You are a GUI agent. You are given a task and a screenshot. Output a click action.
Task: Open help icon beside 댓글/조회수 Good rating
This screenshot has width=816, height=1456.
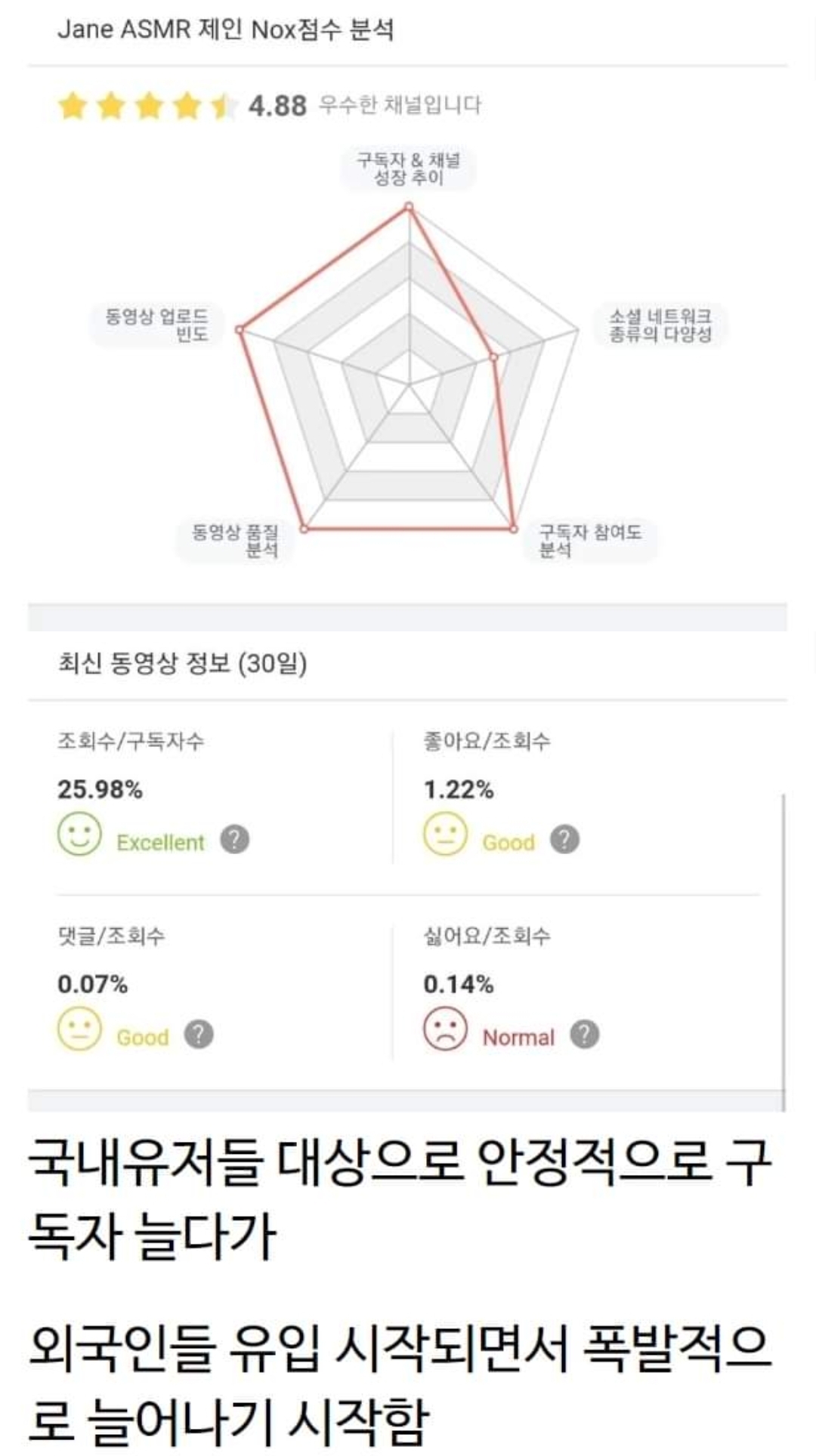coord(199,1034)
